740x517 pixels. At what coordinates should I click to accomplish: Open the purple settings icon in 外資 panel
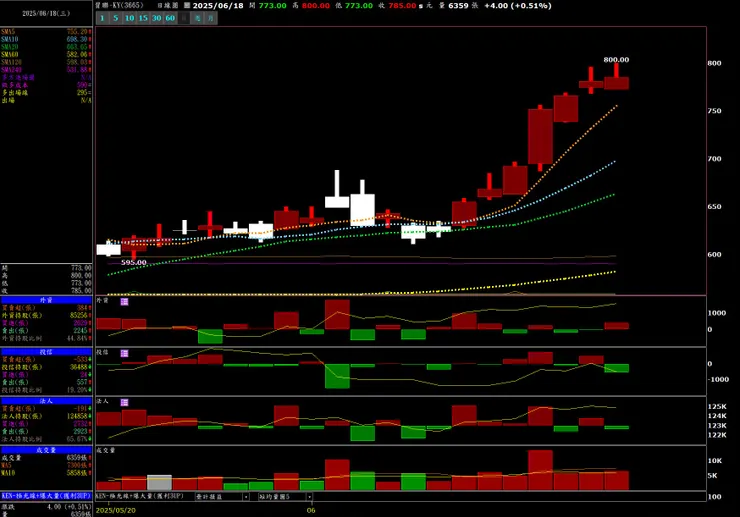[124, 301]
